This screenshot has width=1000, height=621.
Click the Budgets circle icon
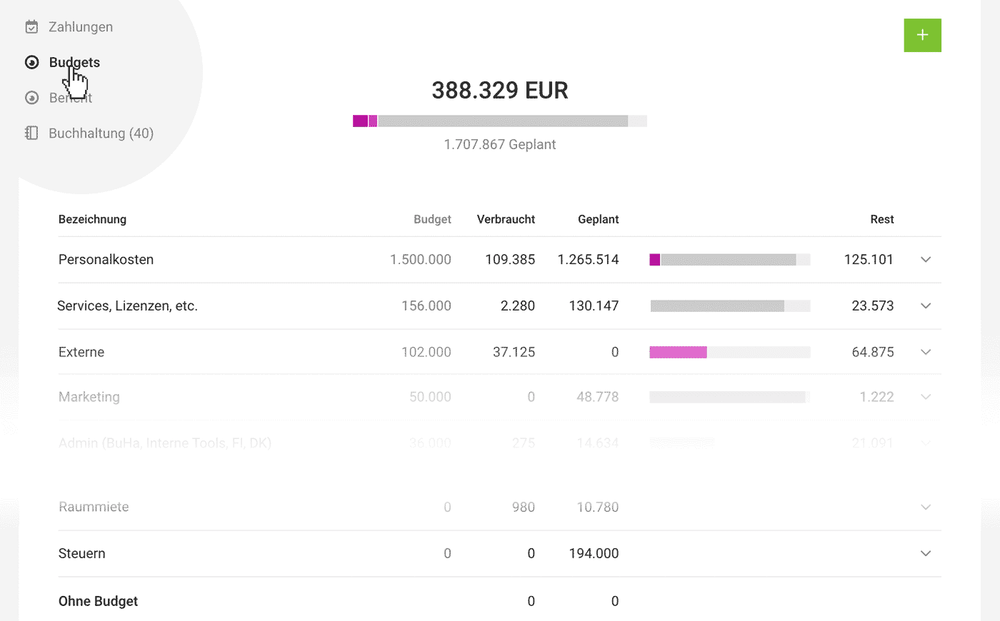click(x=31, y=62)
